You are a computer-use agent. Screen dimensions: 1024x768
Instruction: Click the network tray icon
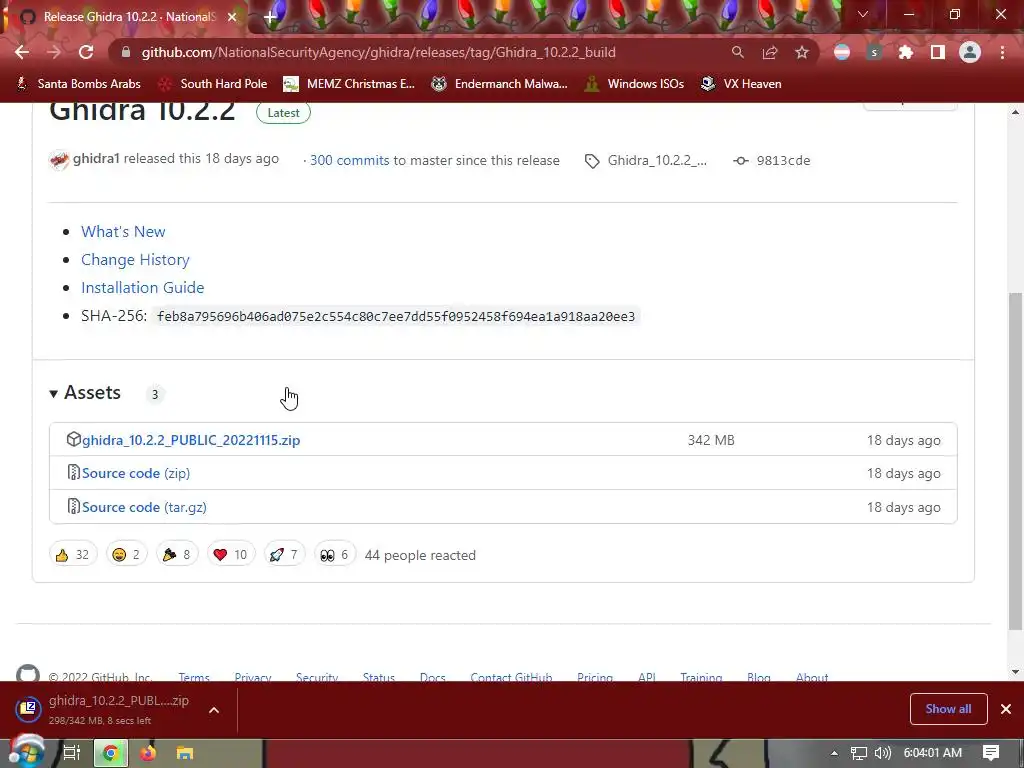[859, 753]
